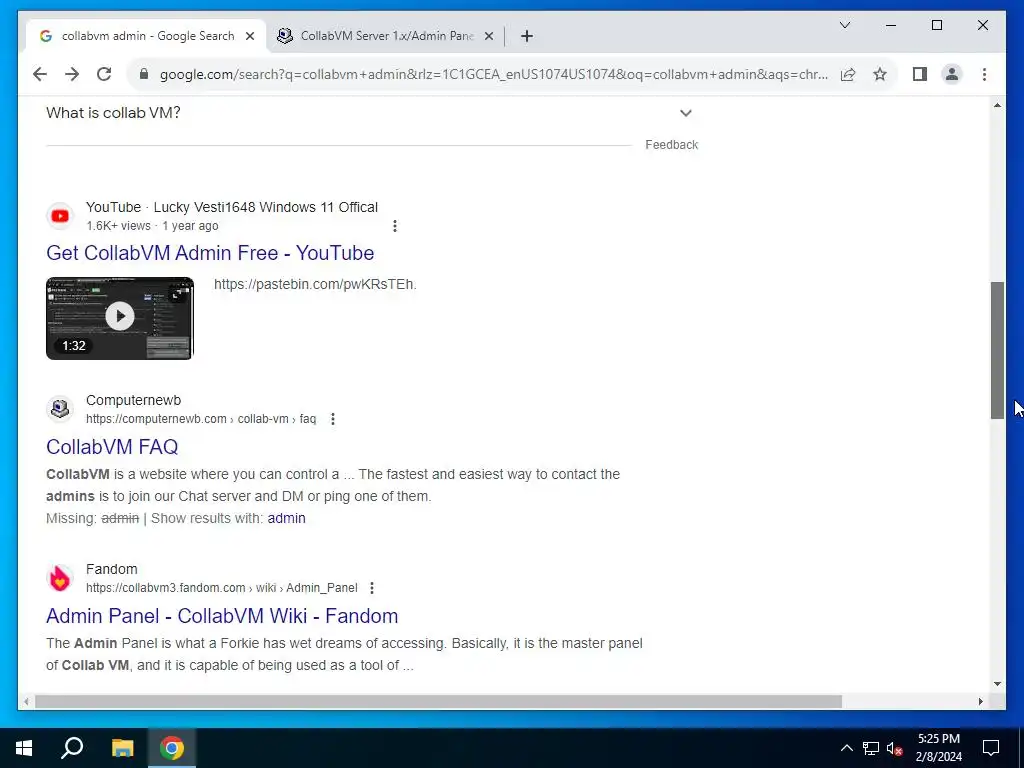Image resolution: width=1024 pixels, height=768 pixels.
Task: Open the Chrome profile avatar
Action: tap(952, 74)
